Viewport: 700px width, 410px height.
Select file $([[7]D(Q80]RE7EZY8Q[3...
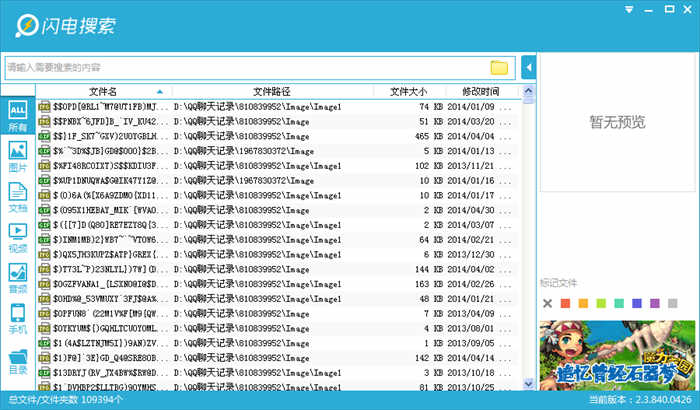279,225
